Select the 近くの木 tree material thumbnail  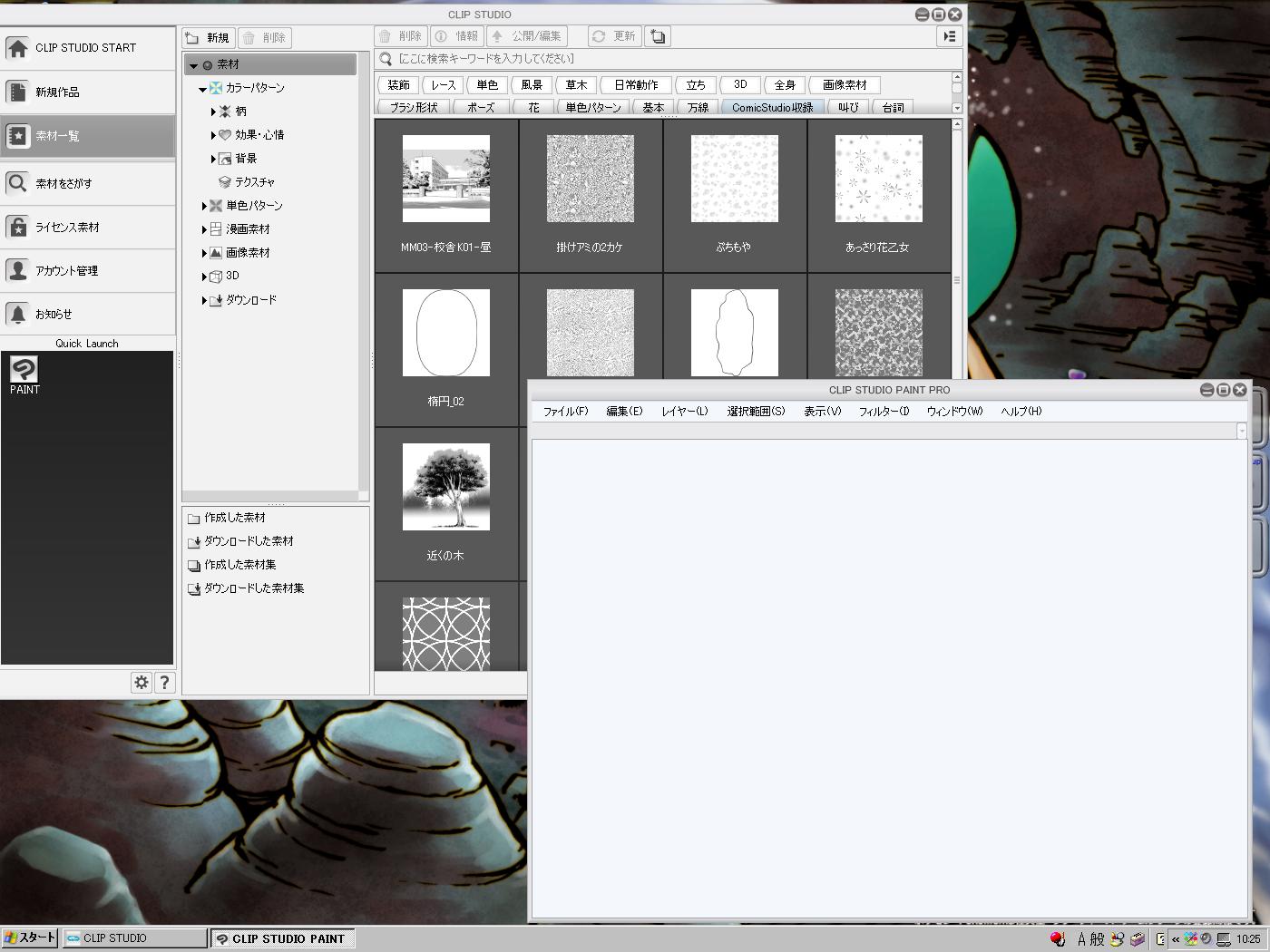click(445, 487)
